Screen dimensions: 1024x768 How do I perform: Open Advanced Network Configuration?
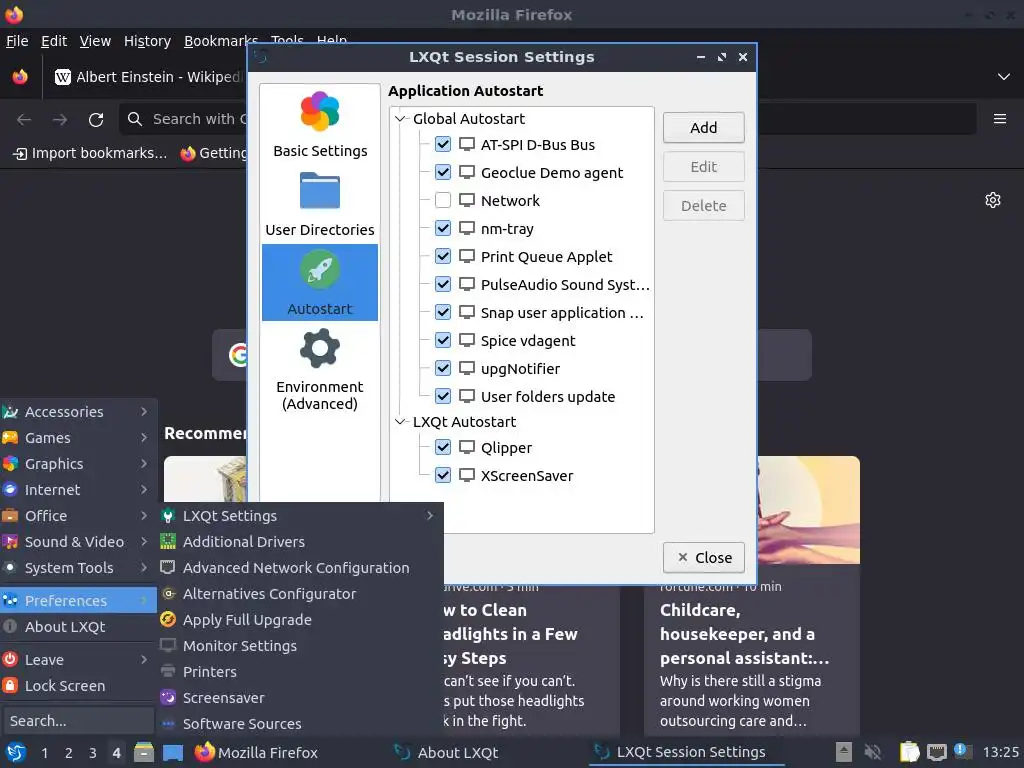point(300,568)
